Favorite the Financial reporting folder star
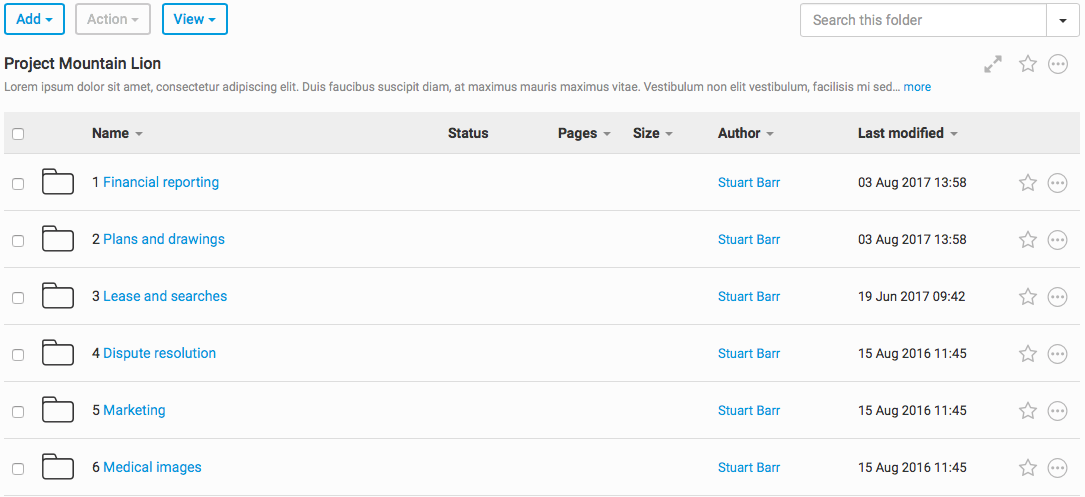Image resolution: width=1085 pixels, height=497 pixels. tap(1027, 183)
